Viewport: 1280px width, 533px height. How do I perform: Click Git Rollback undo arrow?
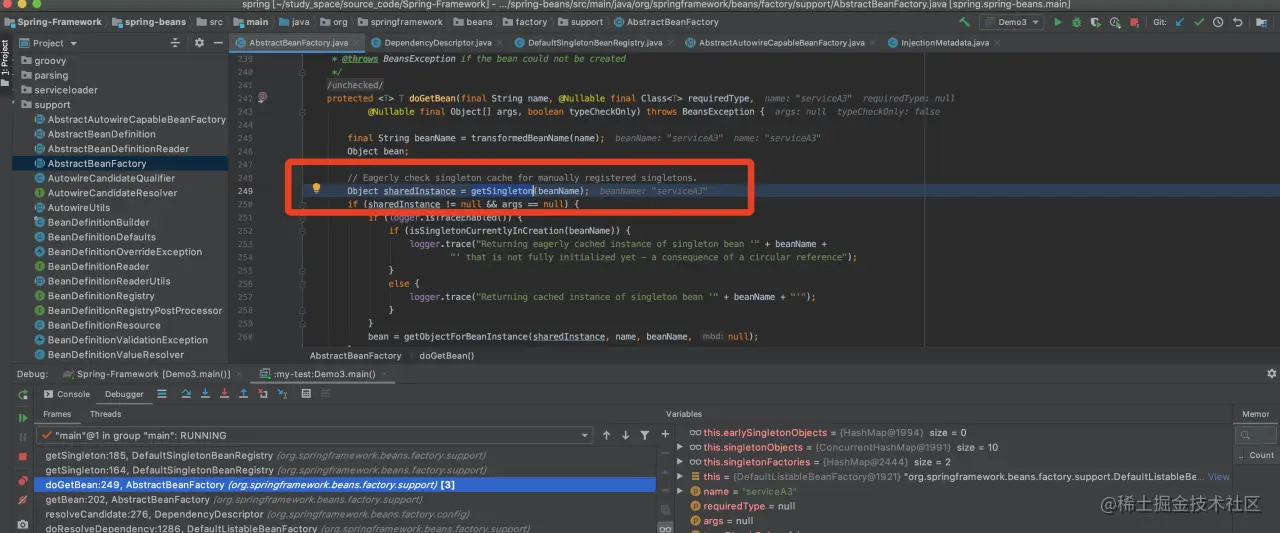point(1238,22)
